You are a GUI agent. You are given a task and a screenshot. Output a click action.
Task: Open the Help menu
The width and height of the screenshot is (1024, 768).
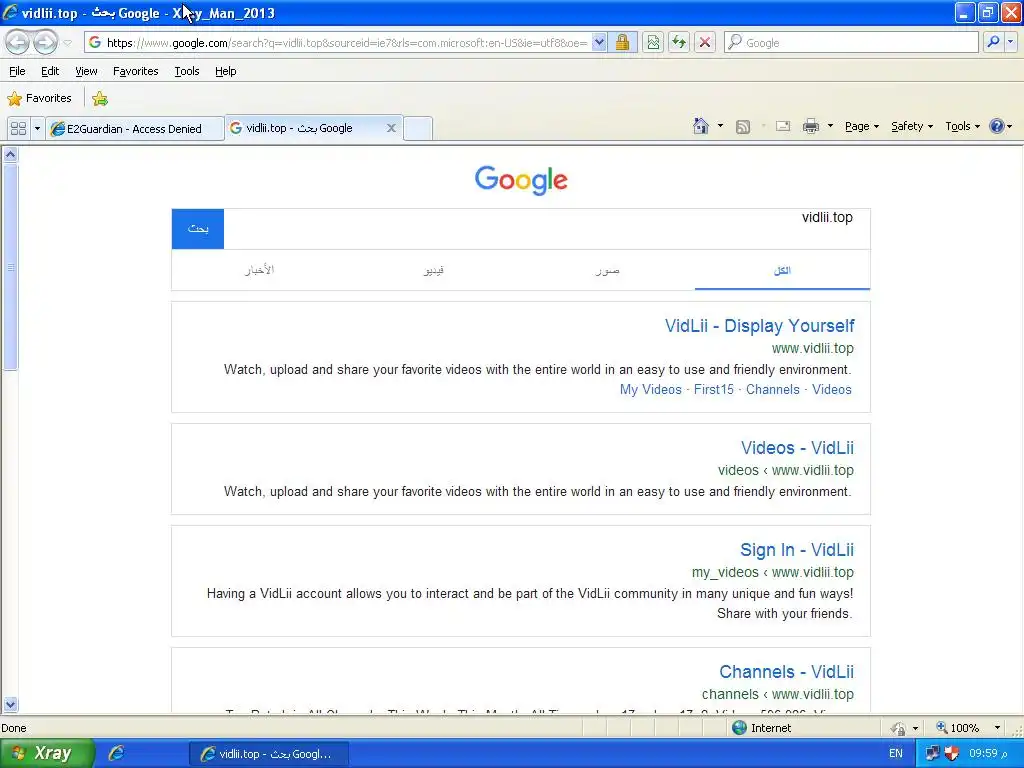point(225,71)
